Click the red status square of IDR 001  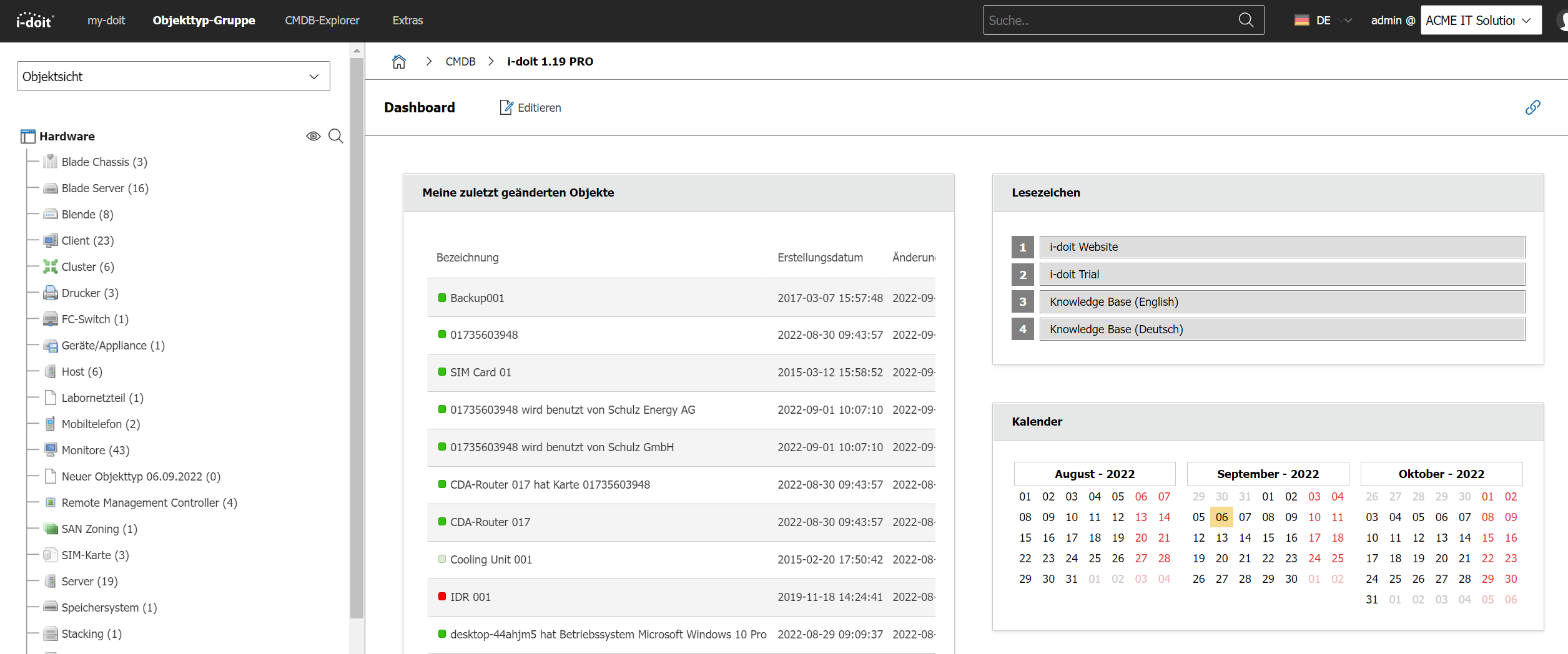(442, 597)
